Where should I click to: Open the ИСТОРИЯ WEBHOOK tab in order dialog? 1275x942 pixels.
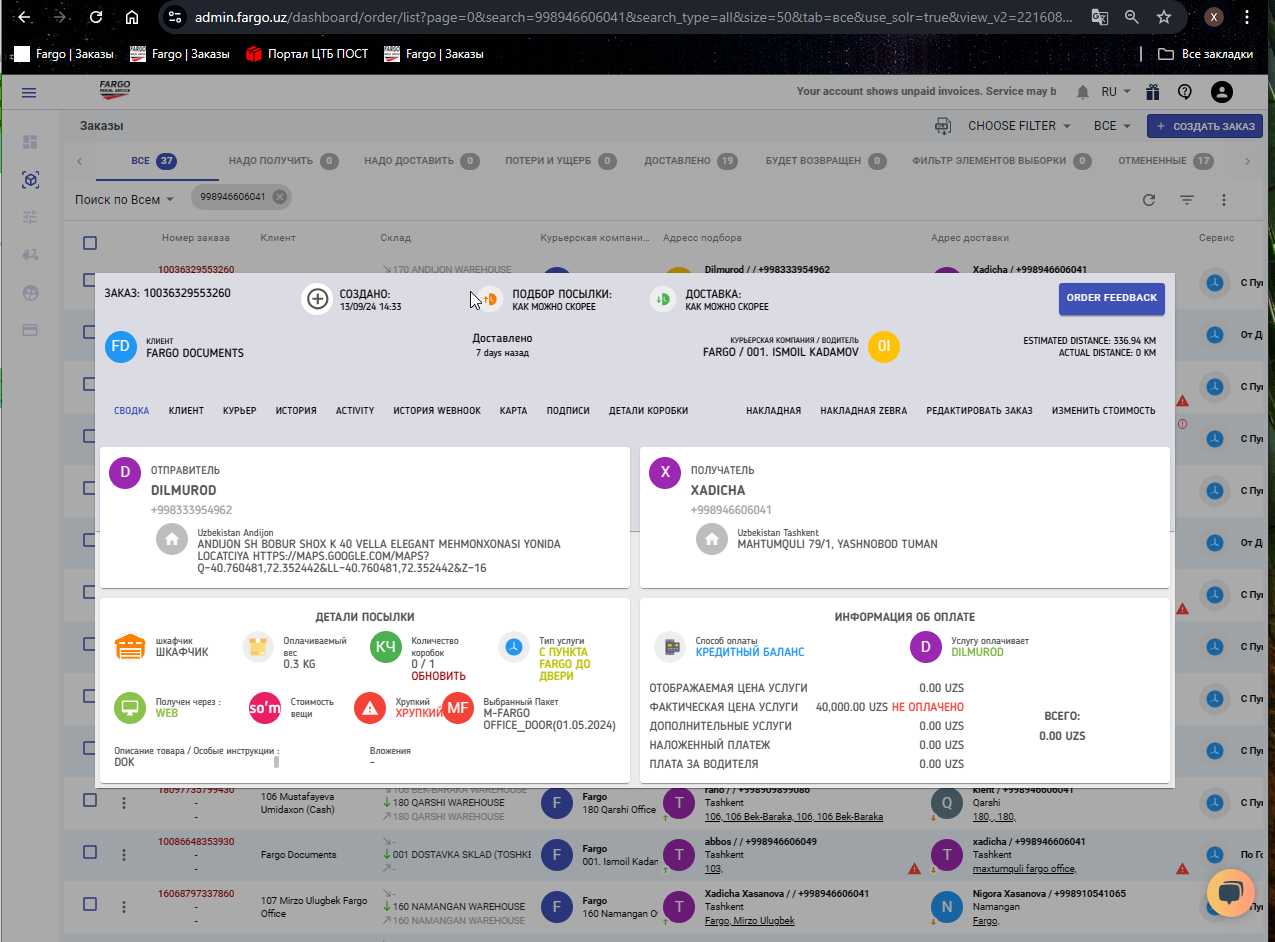(x=437, y=411)
